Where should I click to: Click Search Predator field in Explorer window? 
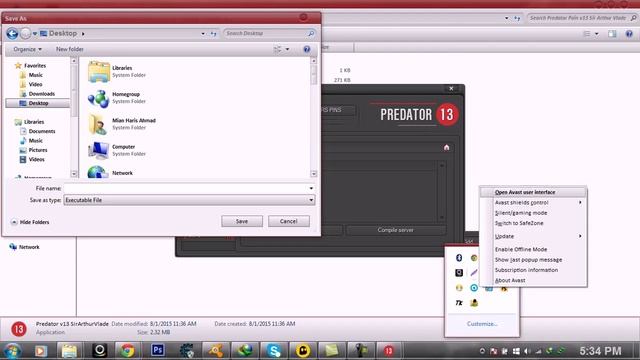pyautogui.click(x=582, y=18)
